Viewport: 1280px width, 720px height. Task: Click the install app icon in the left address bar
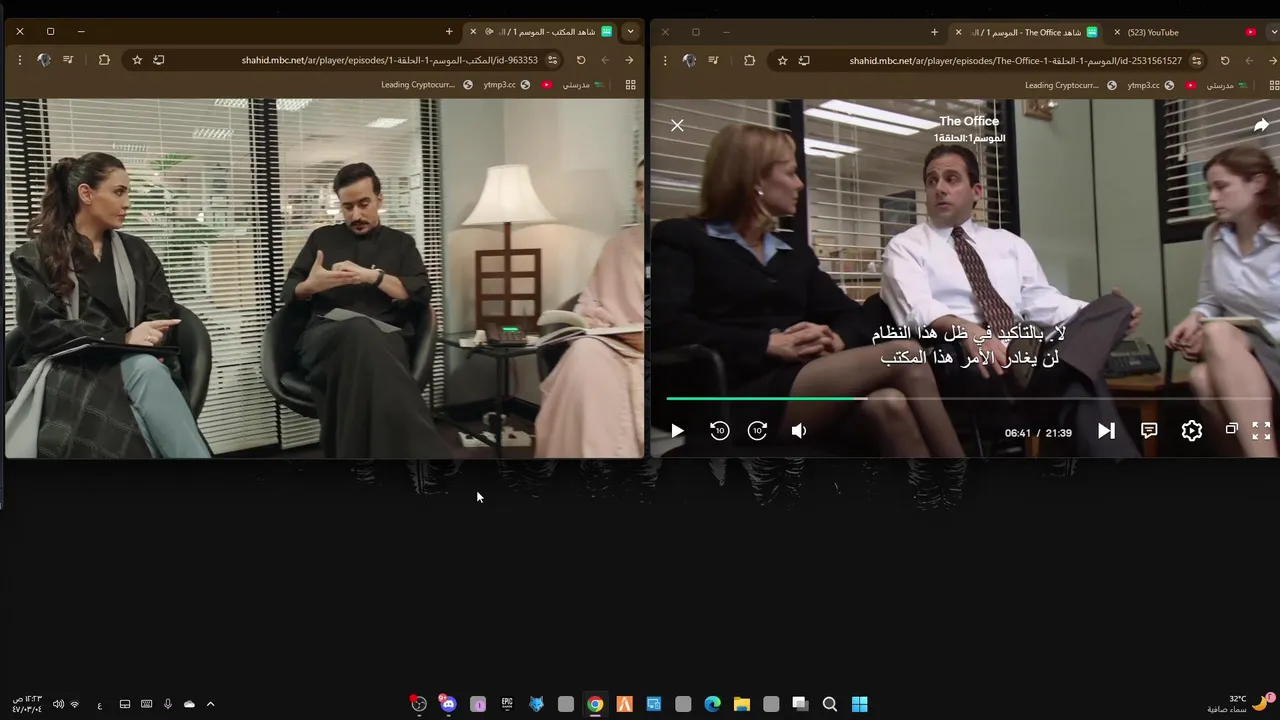click(x=159, y=60)
